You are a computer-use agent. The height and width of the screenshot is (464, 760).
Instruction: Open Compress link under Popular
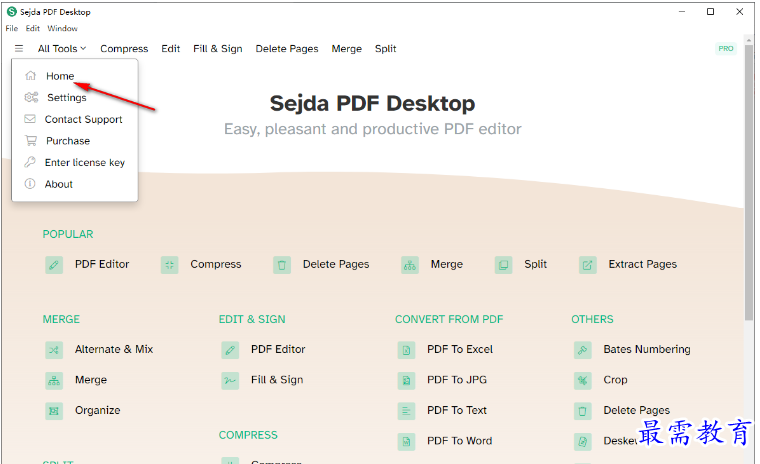point(216,264)
